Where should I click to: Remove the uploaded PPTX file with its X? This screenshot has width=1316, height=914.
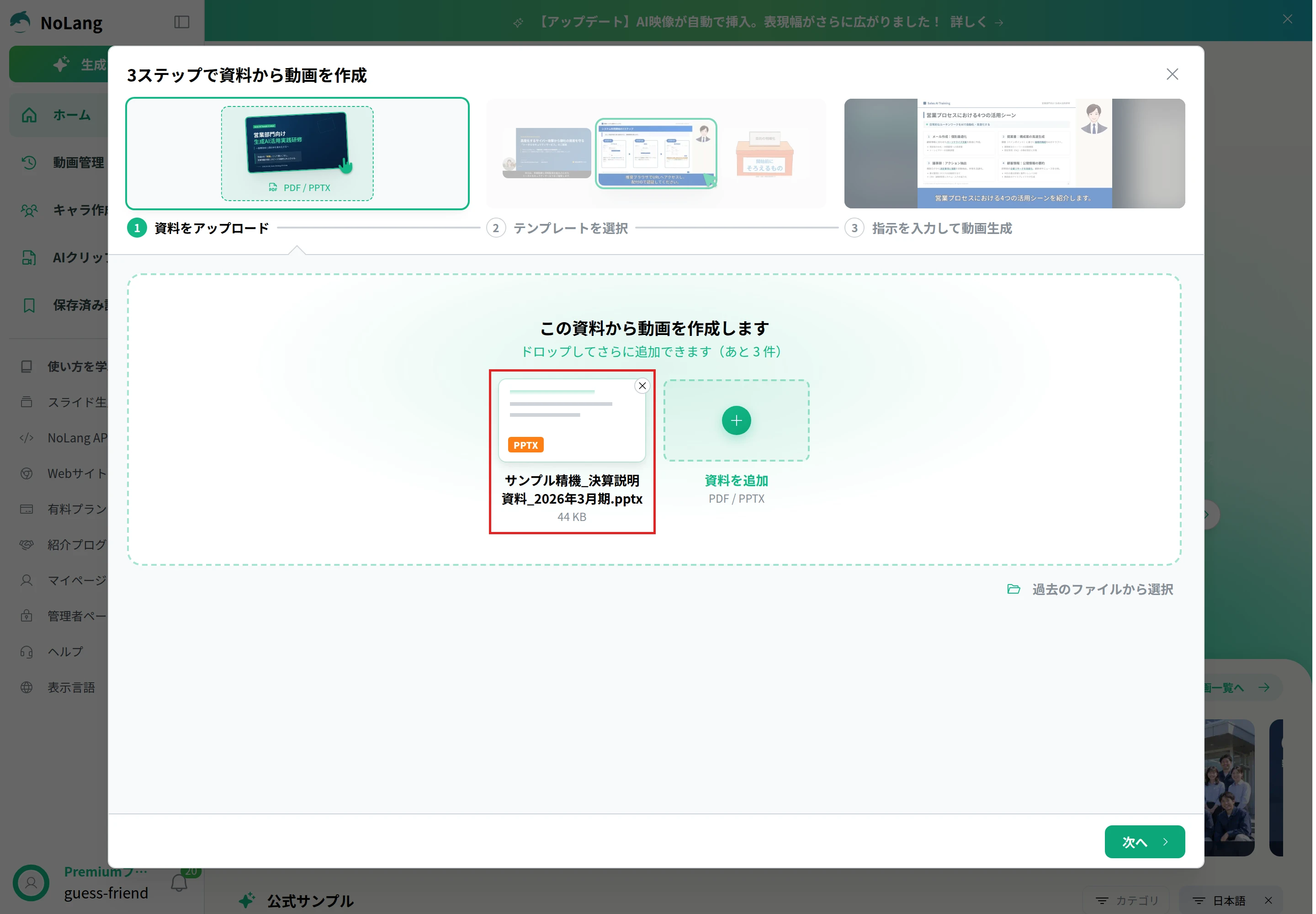[642, 386]
